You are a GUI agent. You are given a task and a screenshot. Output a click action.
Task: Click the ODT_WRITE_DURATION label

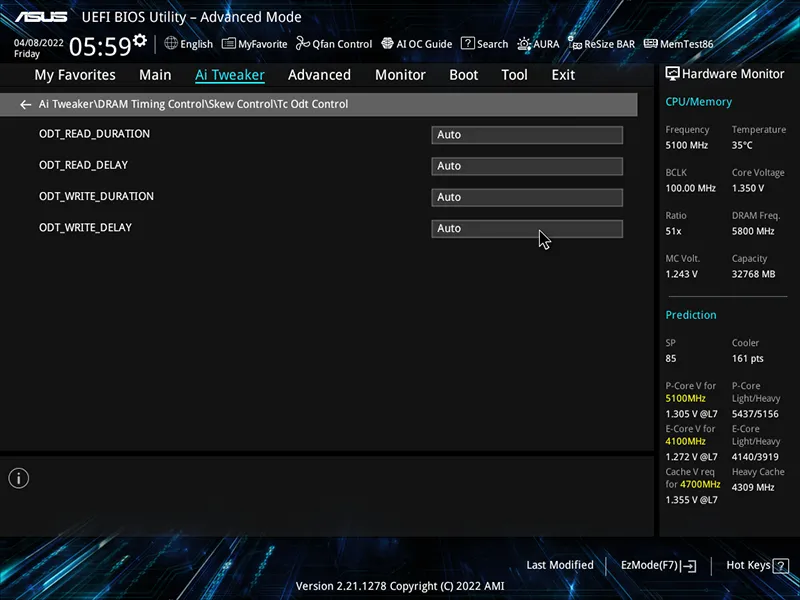(x=96, y=196)
